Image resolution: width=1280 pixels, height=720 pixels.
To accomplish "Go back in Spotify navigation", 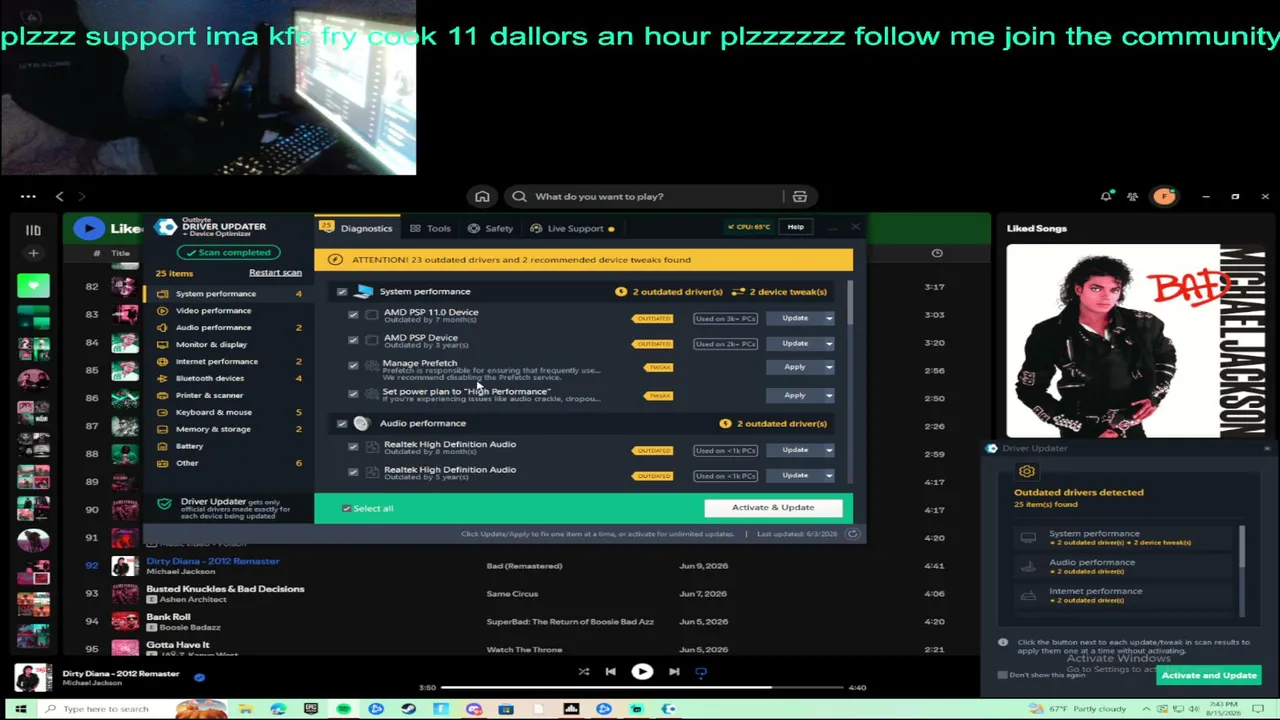I will [x=59, y=197].
